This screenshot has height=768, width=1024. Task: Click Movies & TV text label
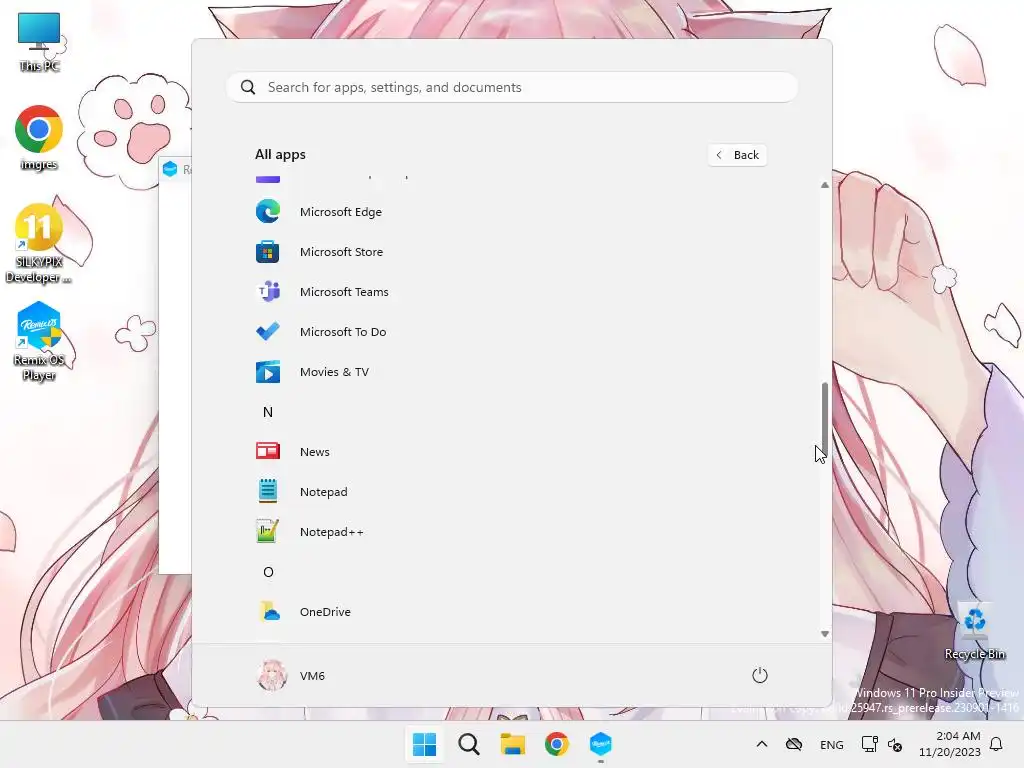(x=334, y=372)
